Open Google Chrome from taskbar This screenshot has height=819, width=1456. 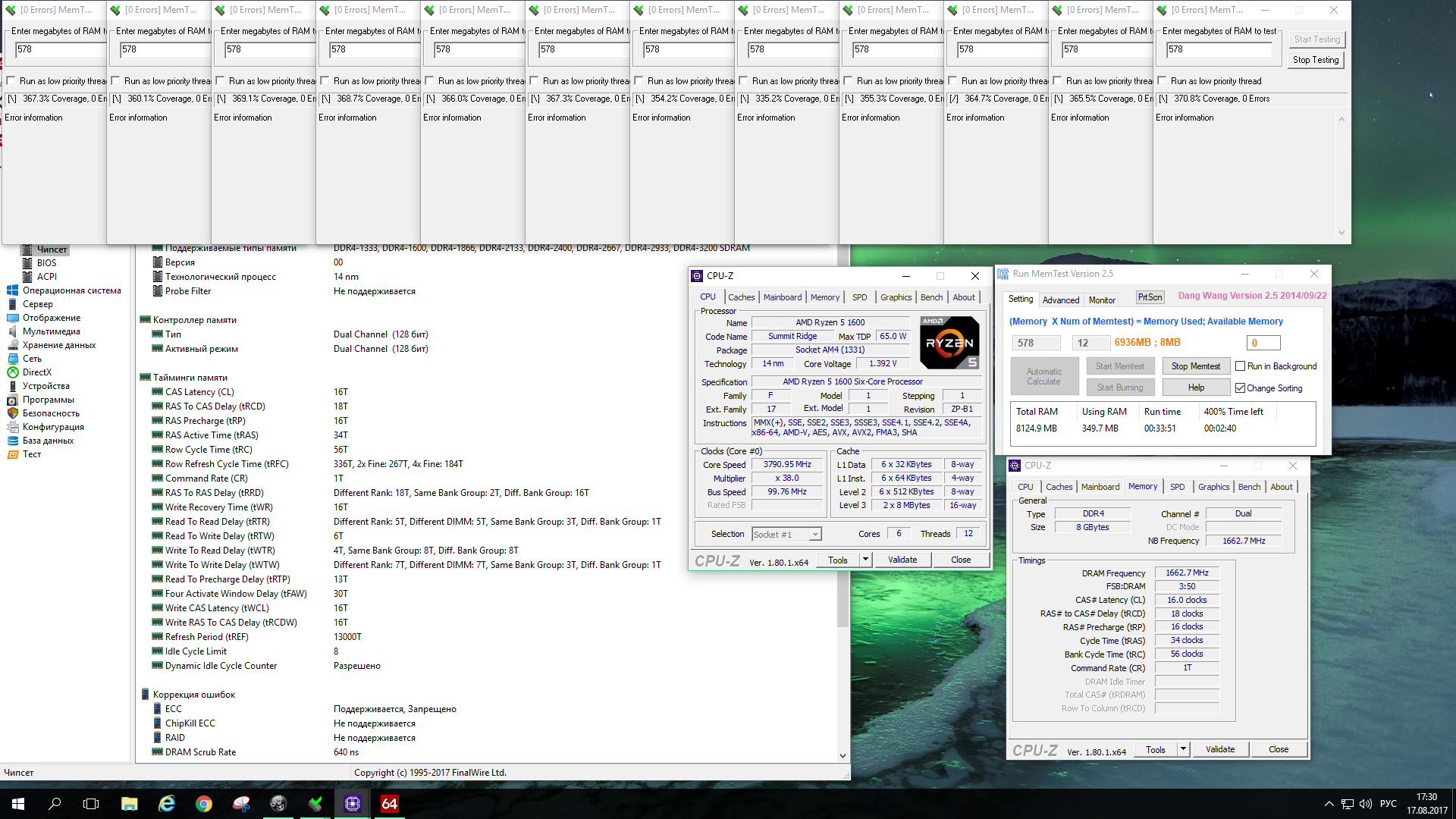[x=203, y=804]
